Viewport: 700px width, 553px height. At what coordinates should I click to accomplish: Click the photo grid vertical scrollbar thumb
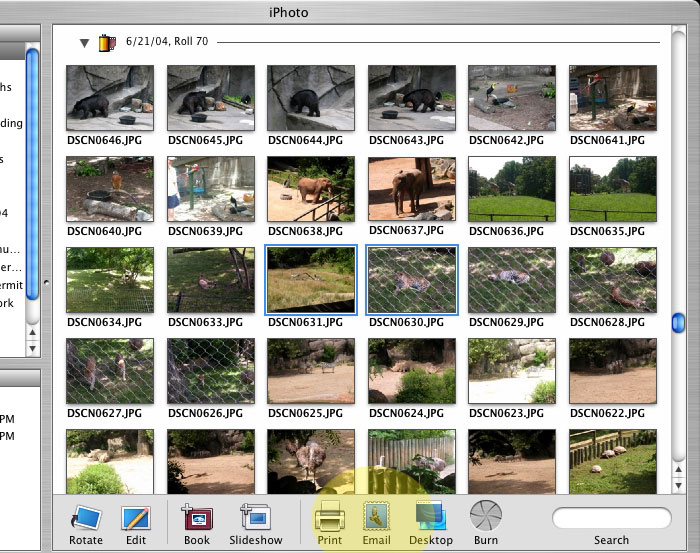pos(679,322)
